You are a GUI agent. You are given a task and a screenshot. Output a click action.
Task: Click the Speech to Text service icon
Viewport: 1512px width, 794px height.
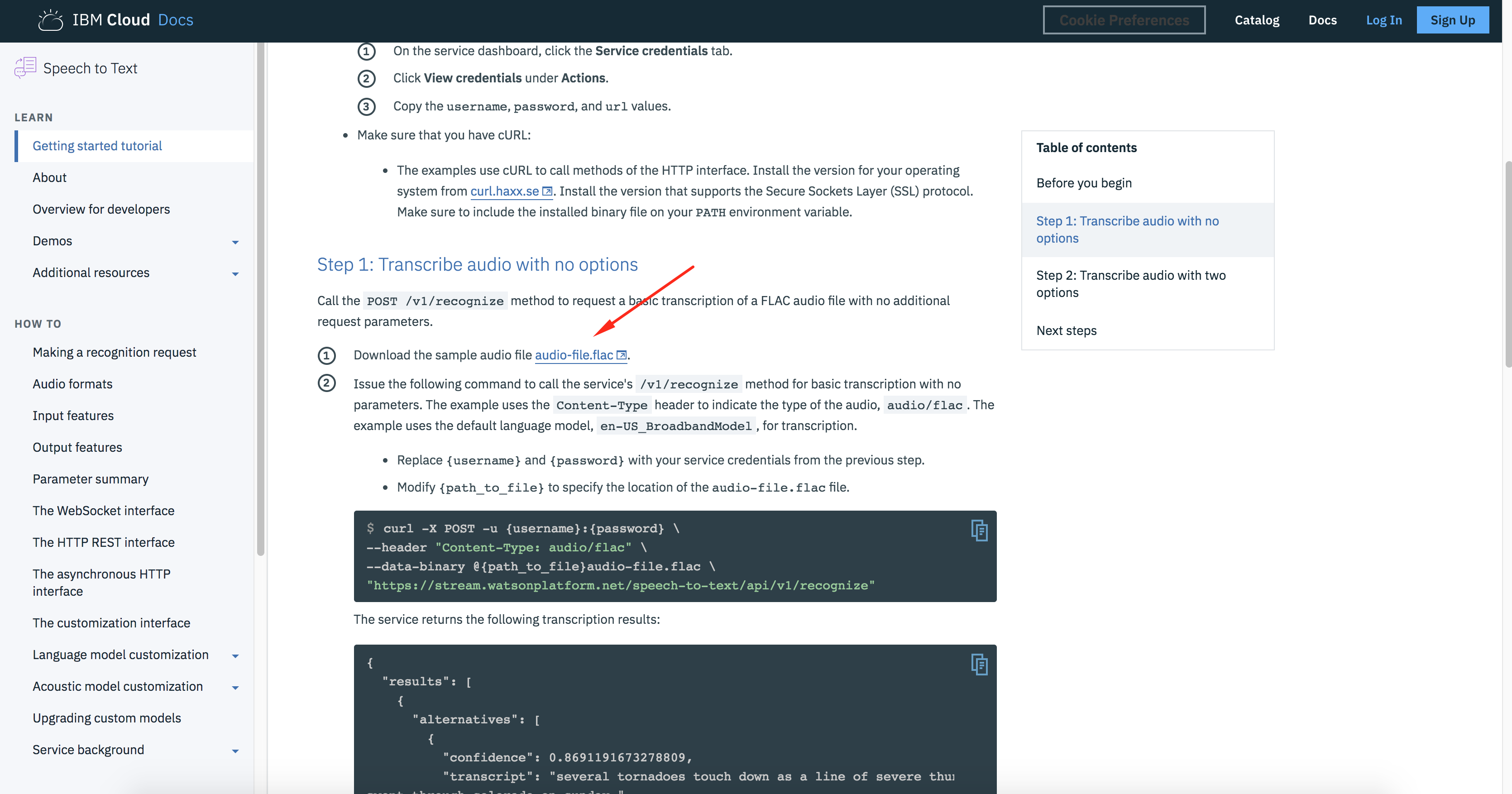click(25, 68)
